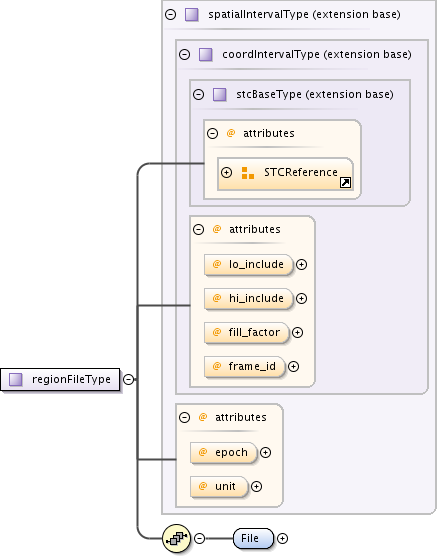Click the stcBaseType complex type icon
The height and width of the screenshot is (558, 438).
click(220, 94)
